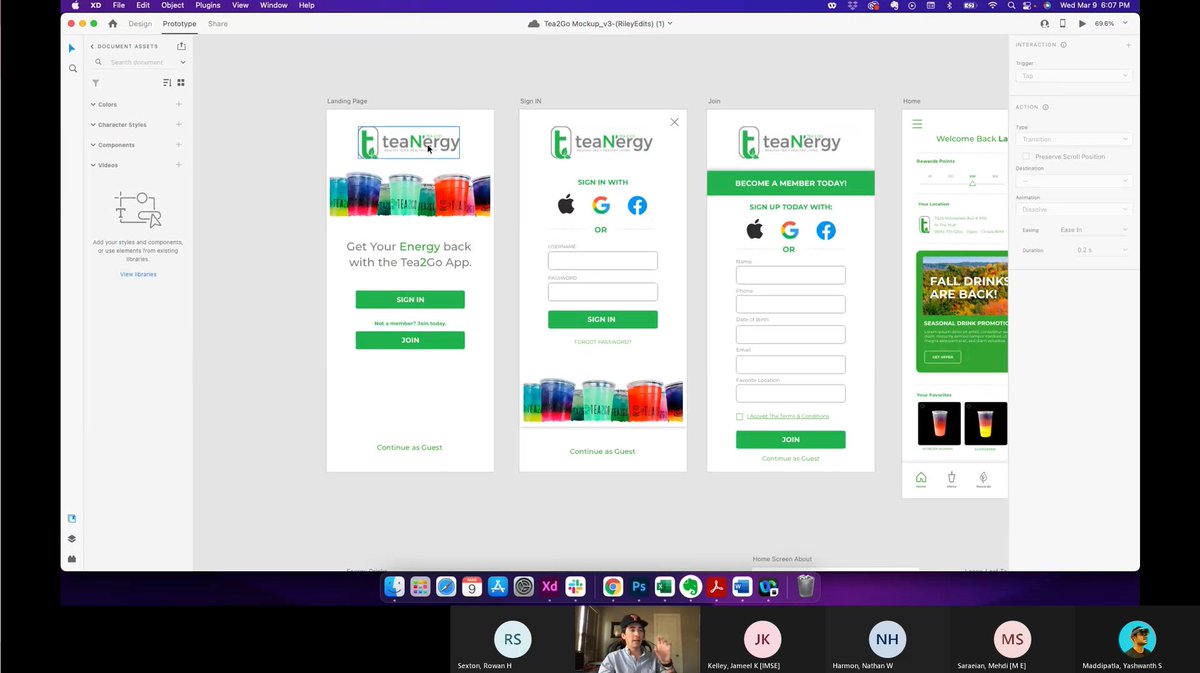Image resolution: width=1200 pixels, height=673 pixels.
Task: Switch to the Prototype tab
Action: [179, 23]
